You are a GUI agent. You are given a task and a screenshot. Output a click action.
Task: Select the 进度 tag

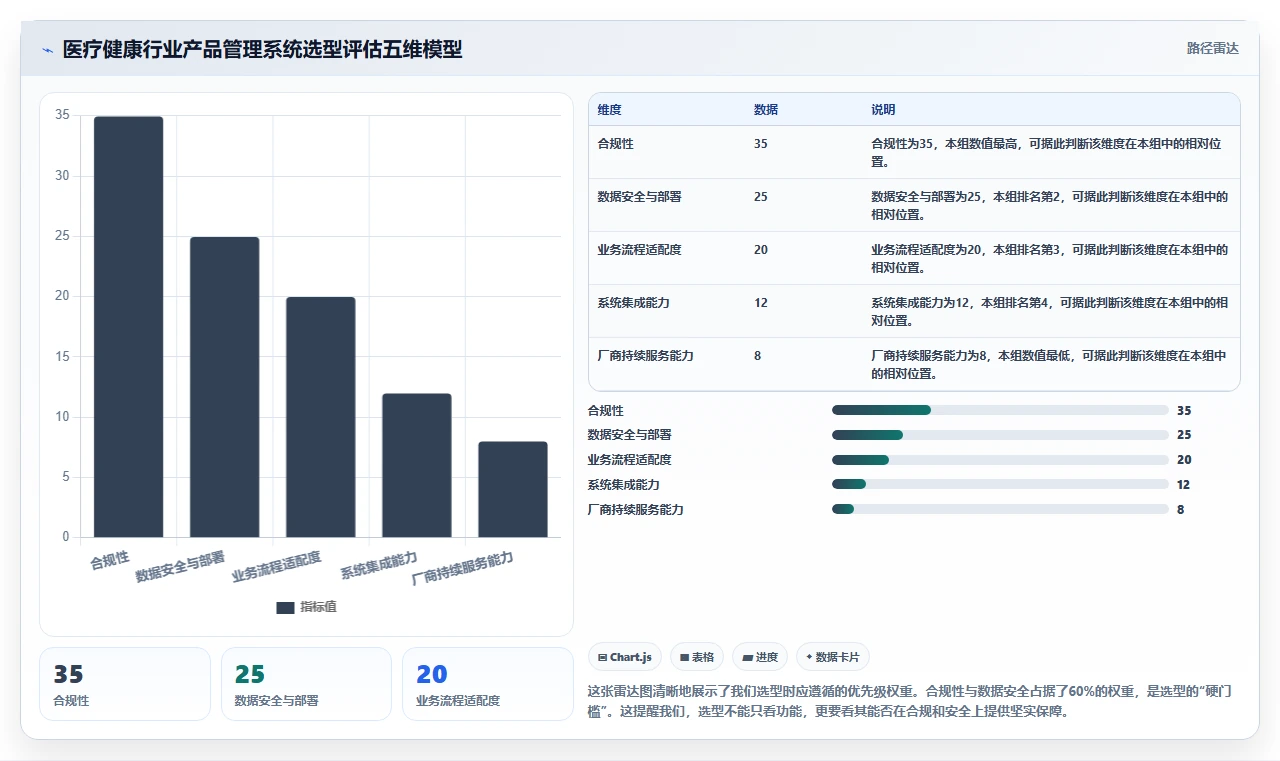pyautogui.click(x=760, y=657)
